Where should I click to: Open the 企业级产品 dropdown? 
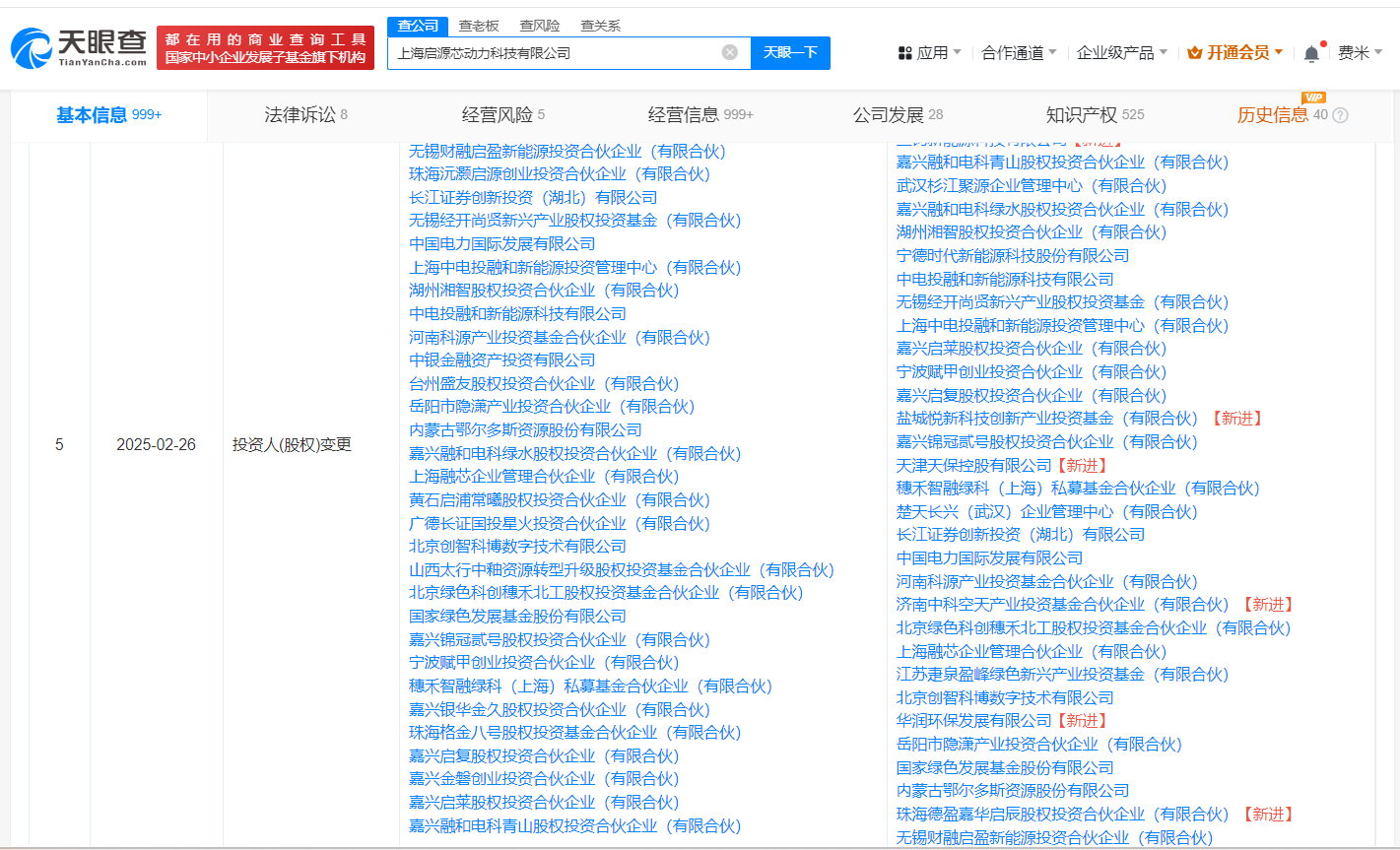pos(1121,53)
